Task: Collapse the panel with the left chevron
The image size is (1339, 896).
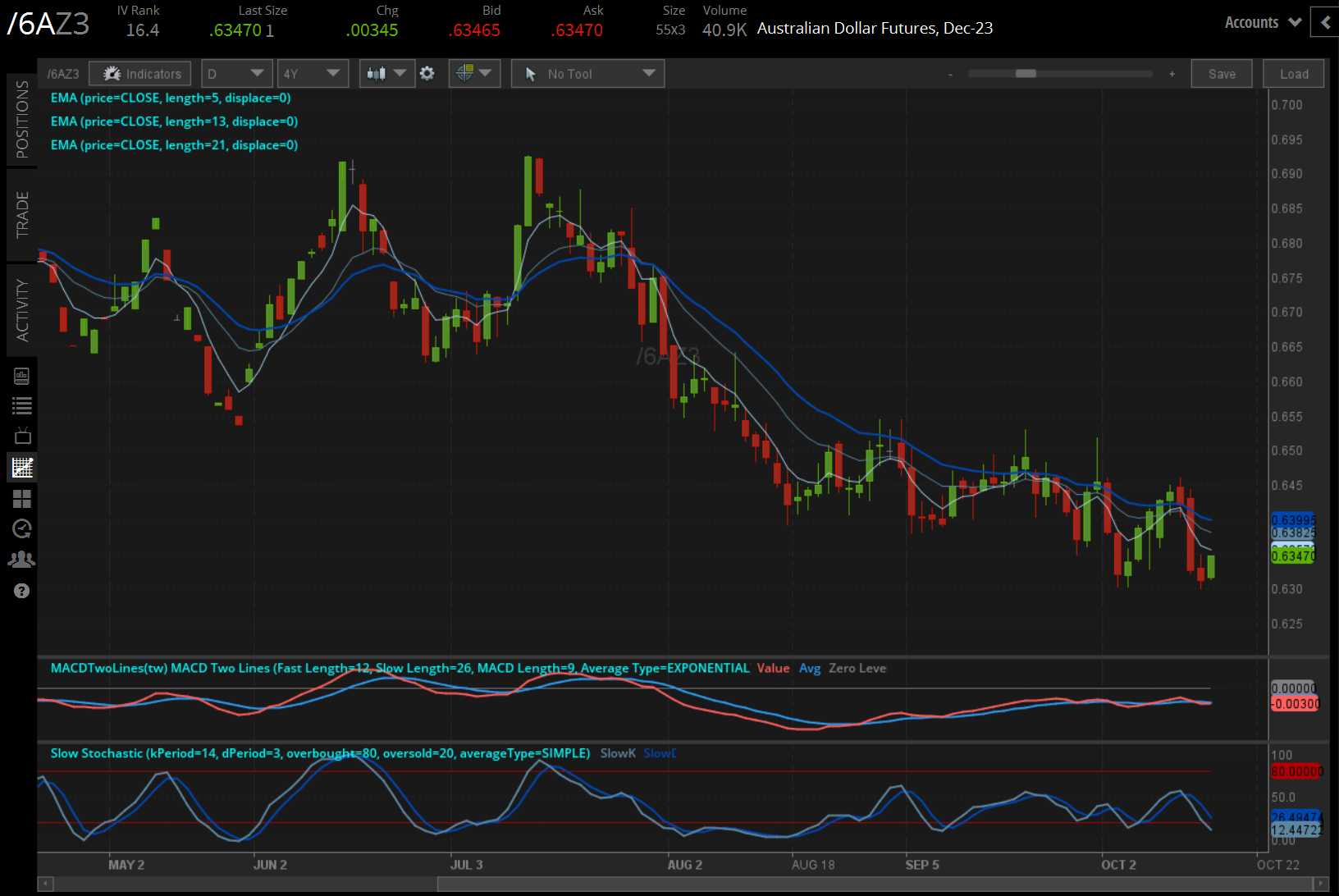Action: click(x=1324, y=23)
